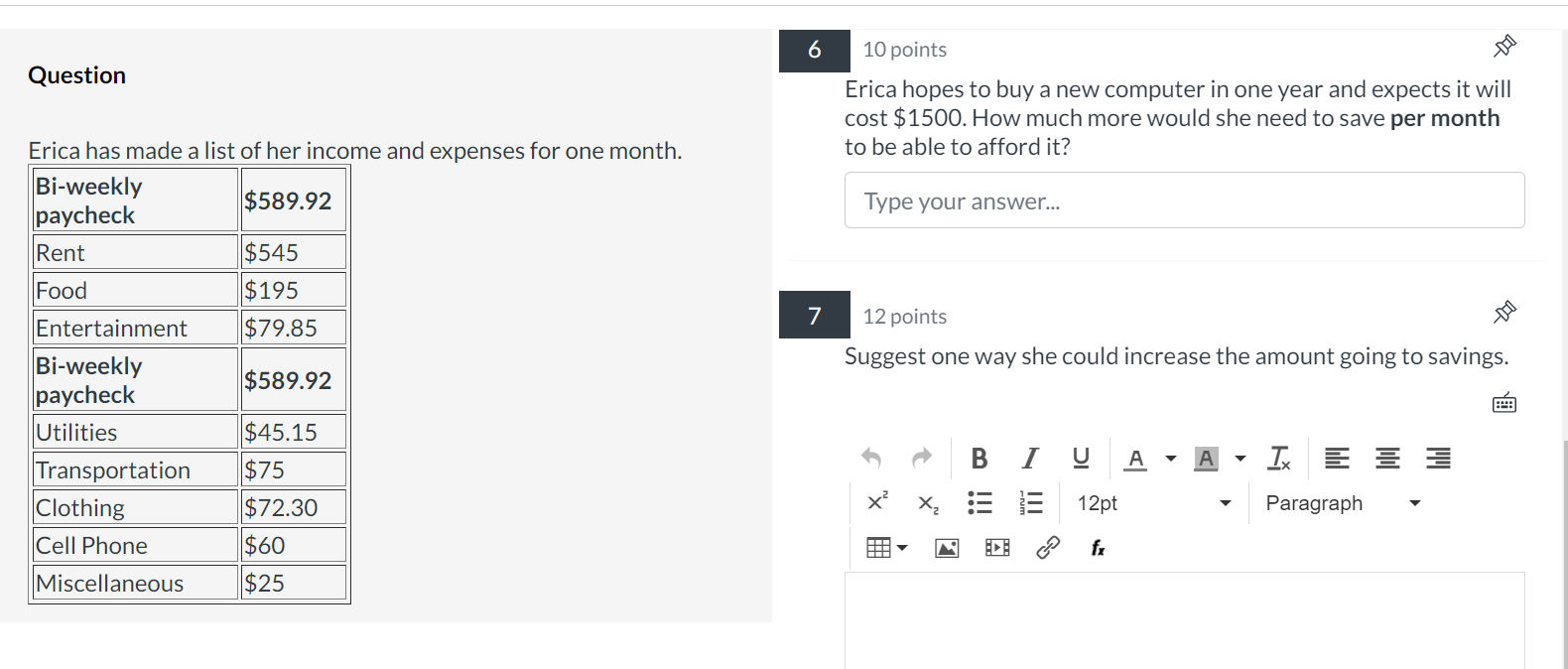Insert a media/video element
1568x669 pixels.
pos(996,547)
